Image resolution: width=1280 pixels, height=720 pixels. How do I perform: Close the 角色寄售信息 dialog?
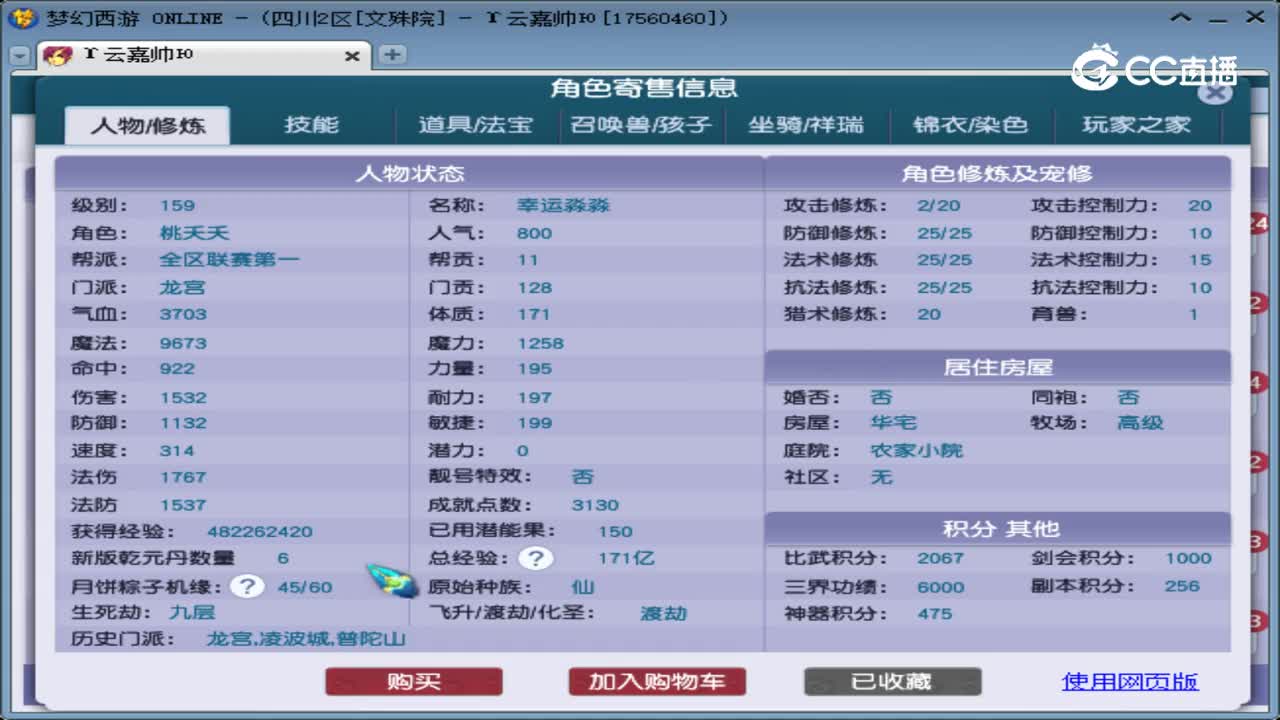pos(1214,94)
